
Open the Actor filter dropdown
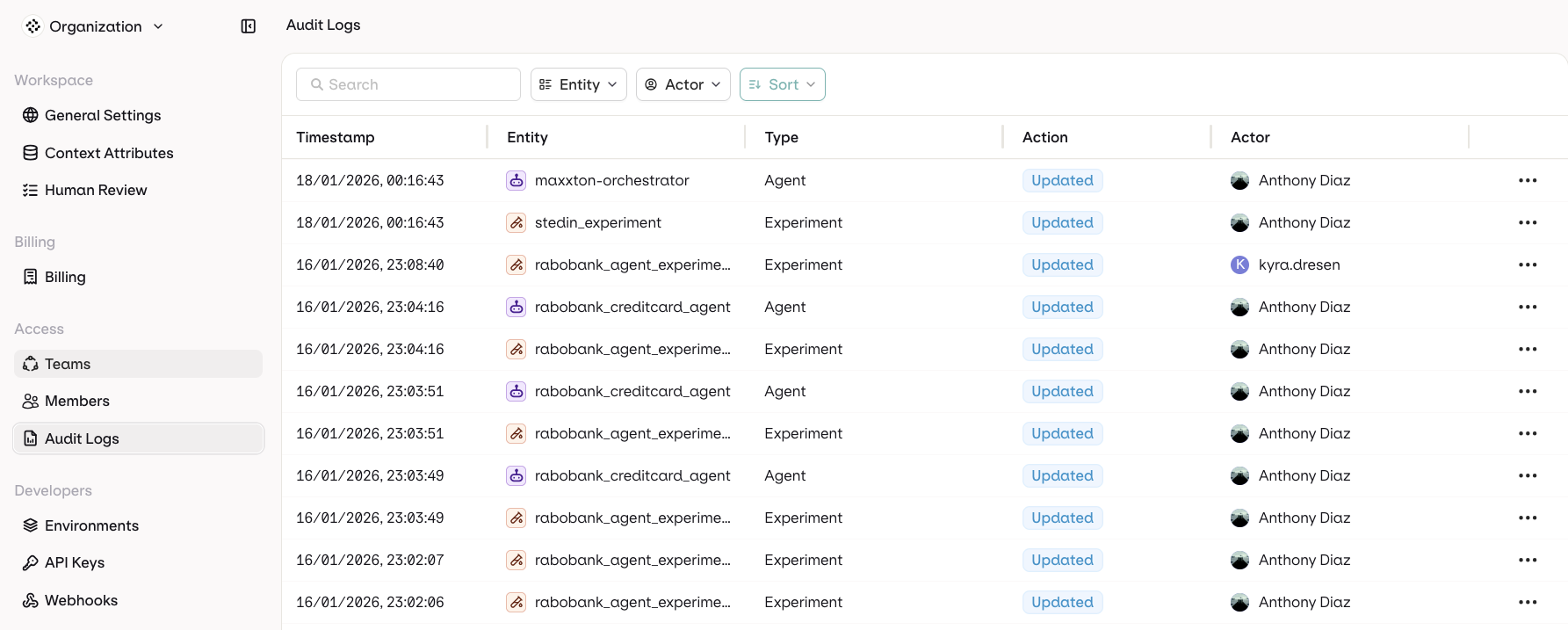click(683, 84)
